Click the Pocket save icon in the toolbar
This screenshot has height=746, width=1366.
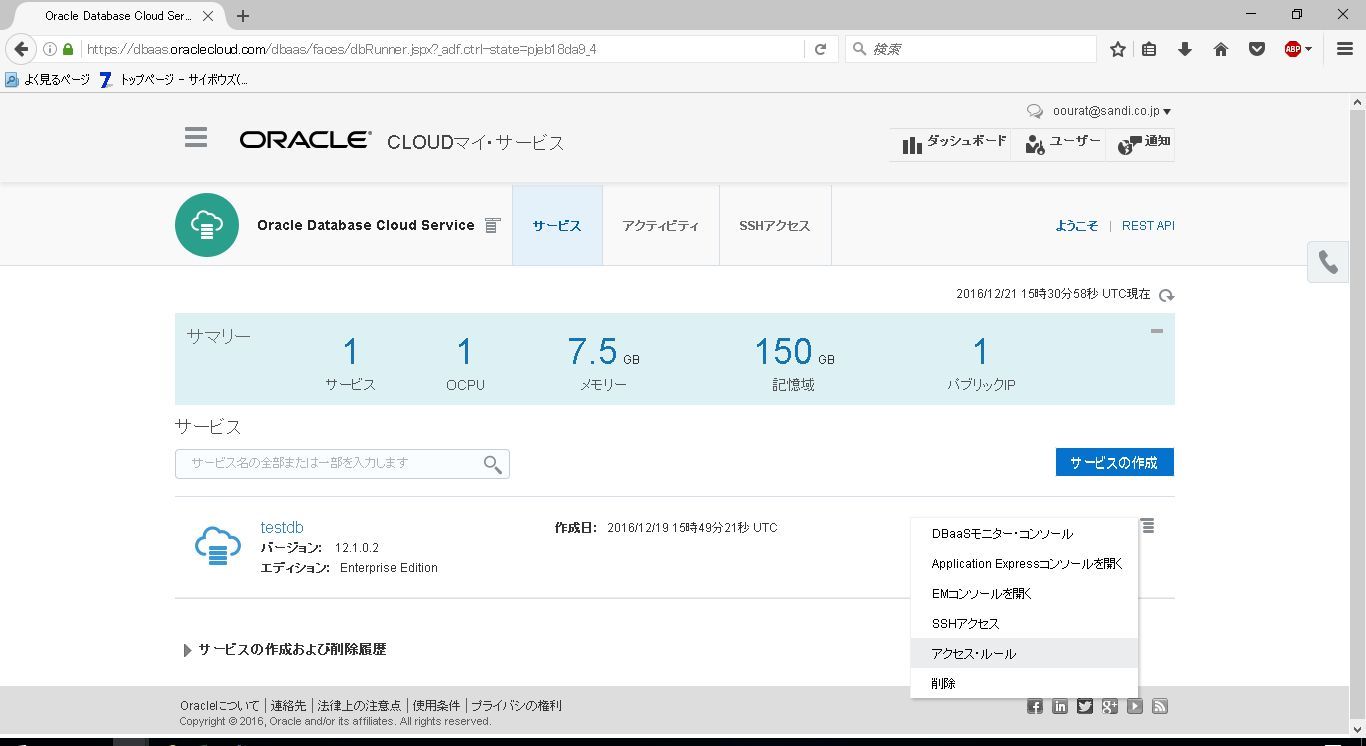click(x=1257, y=49)
